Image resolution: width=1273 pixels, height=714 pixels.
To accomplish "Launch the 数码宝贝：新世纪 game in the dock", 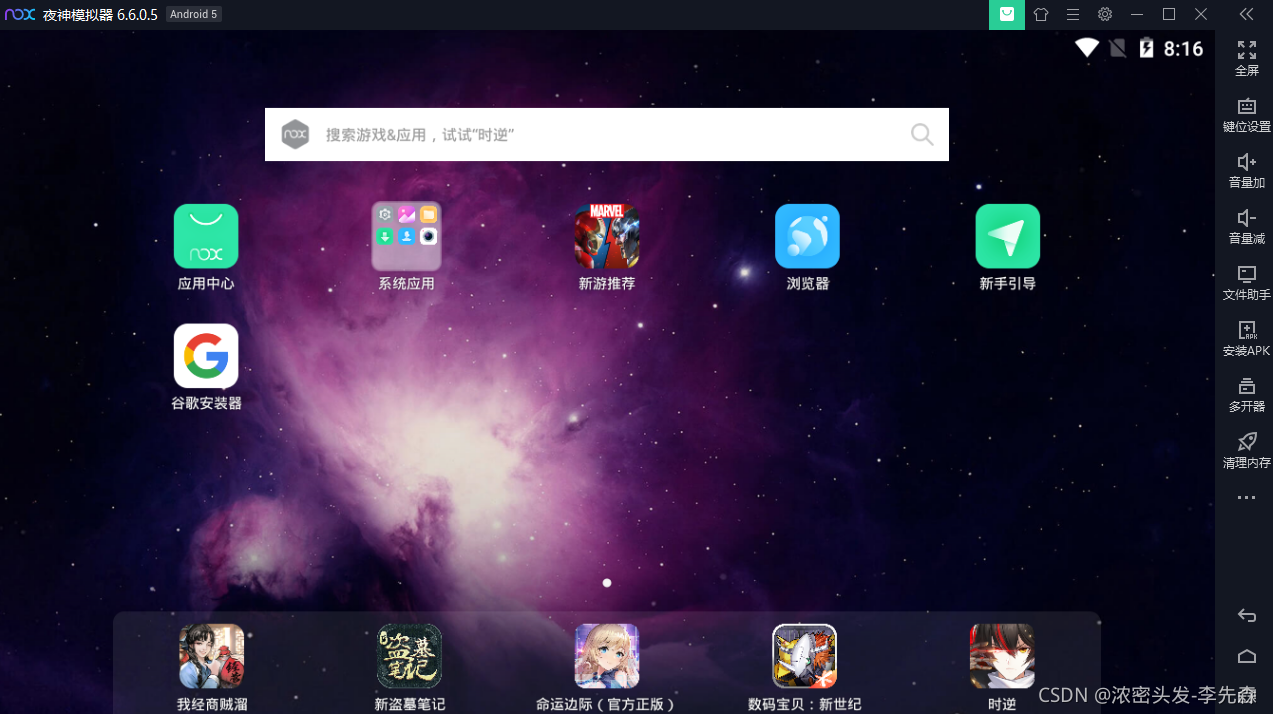I will [805, 656].
